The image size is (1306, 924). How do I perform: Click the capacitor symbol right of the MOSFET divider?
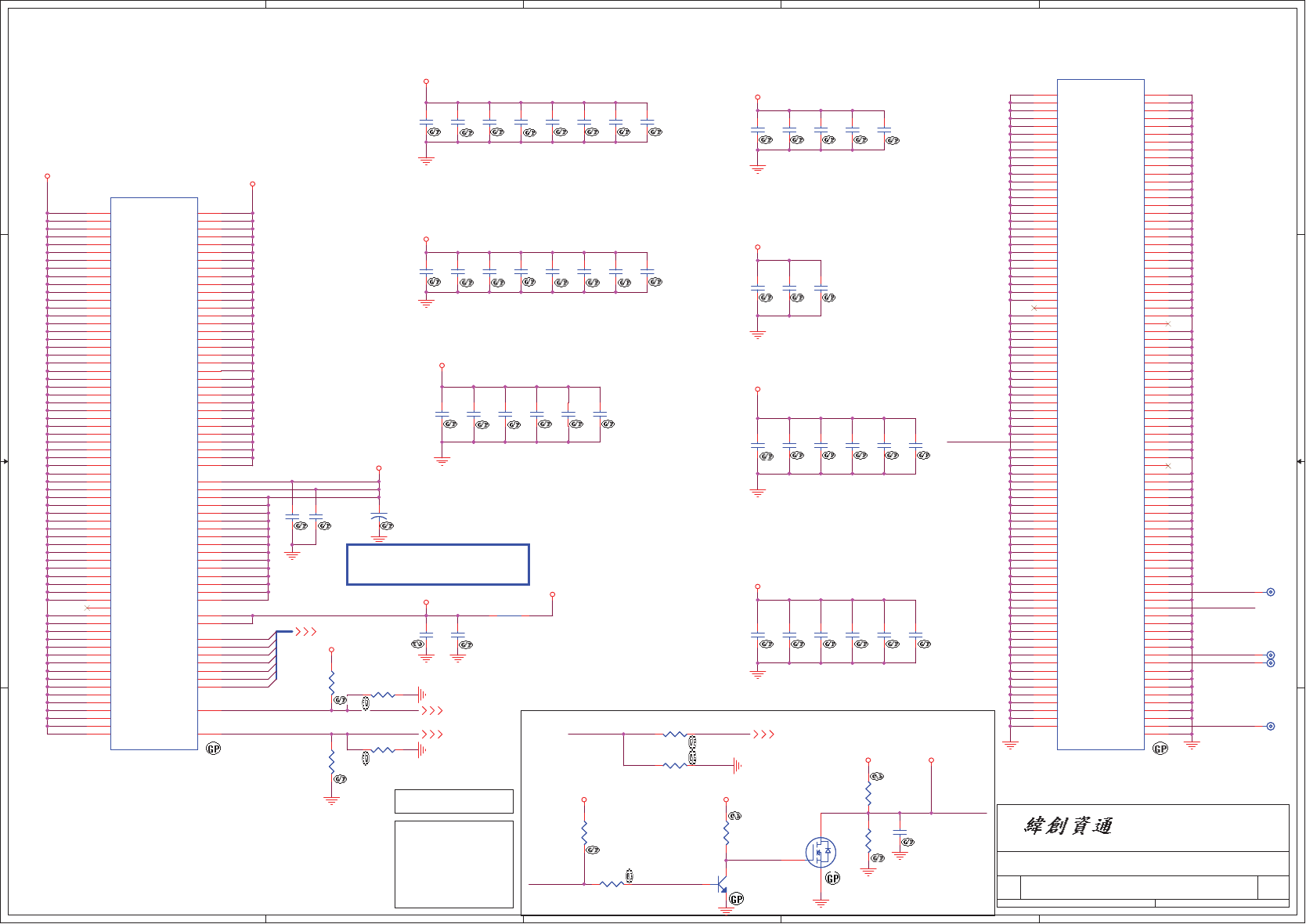[x=900, y=832]
